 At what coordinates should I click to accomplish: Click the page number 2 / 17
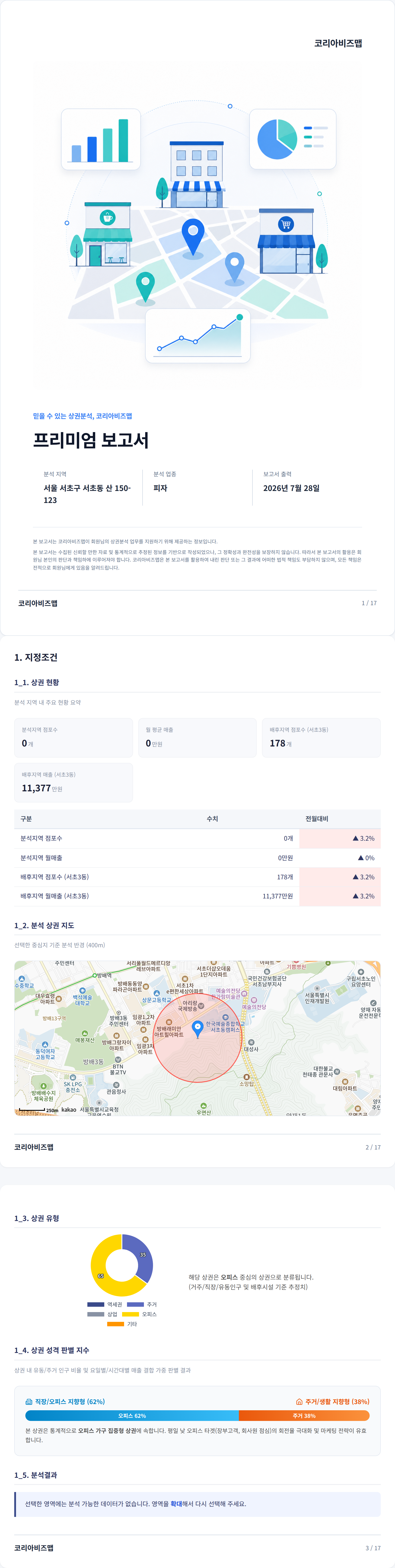[x=373, y=1147]
